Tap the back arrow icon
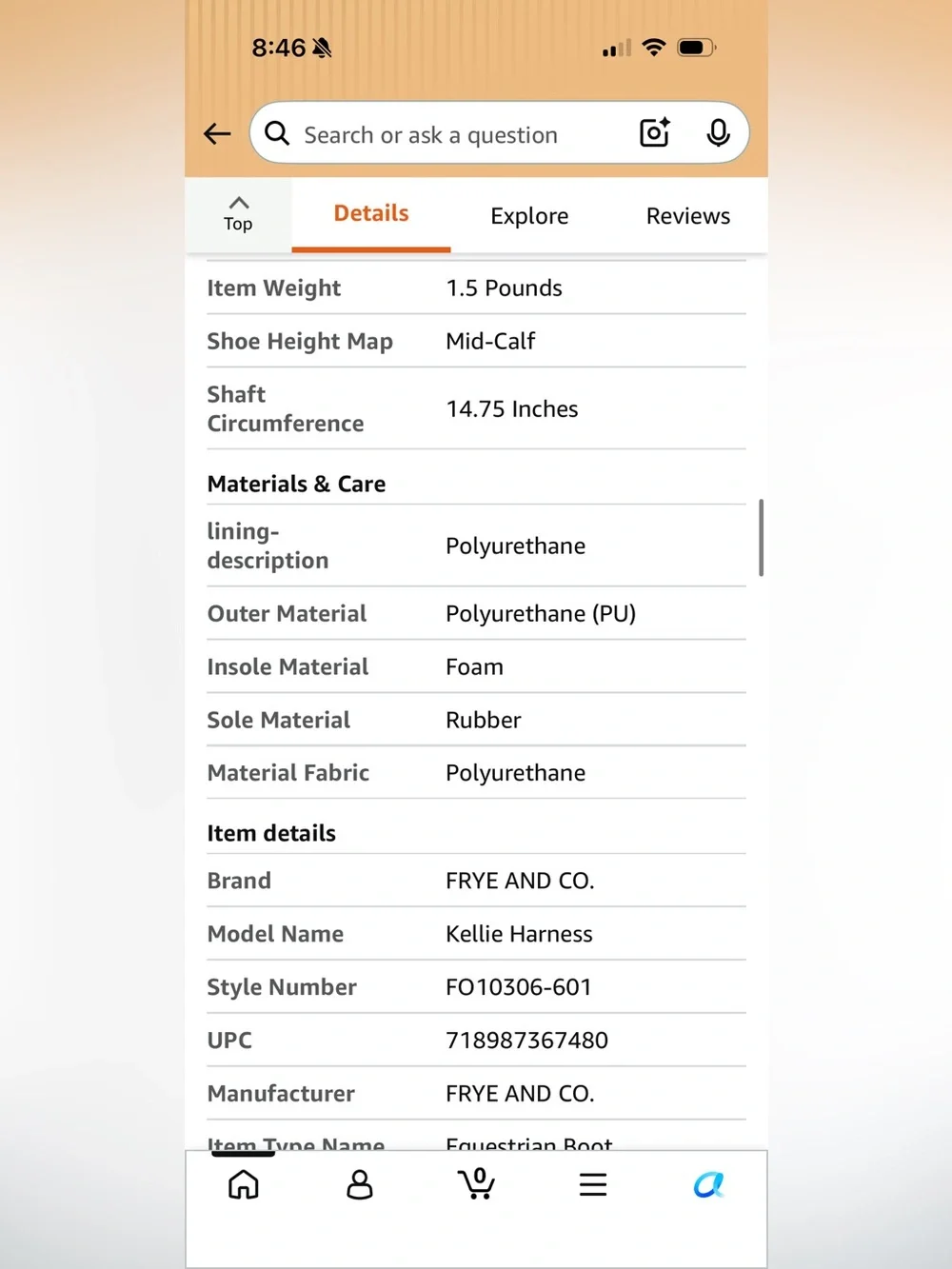The height and width of the screenshot is (1269, 952). coord(217,134)
